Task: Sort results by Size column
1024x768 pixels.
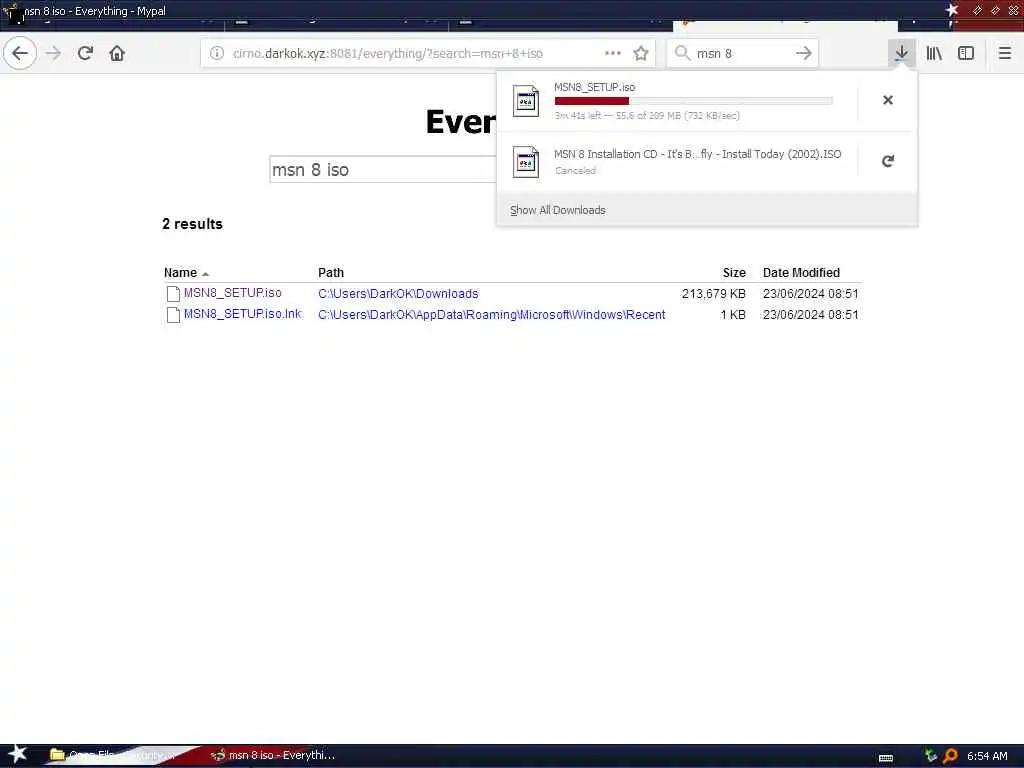Action: pyautogui.click(x=734, y=273)
